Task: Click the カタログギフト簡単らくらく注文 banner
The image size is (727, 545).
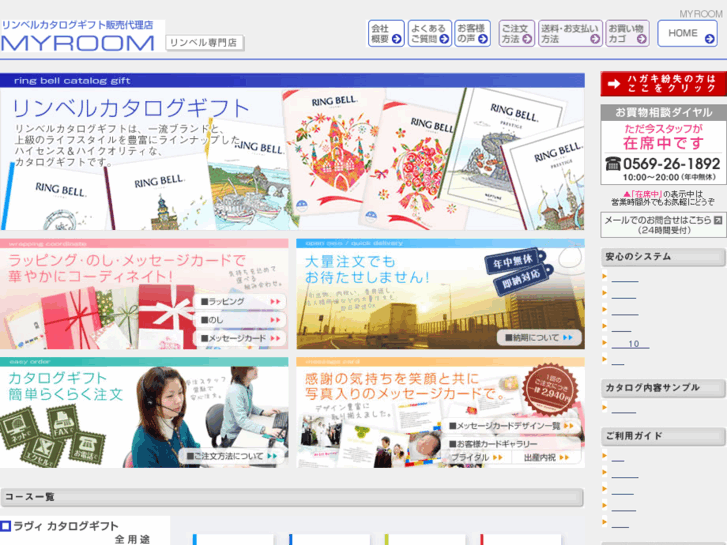Action: (144, 413)
